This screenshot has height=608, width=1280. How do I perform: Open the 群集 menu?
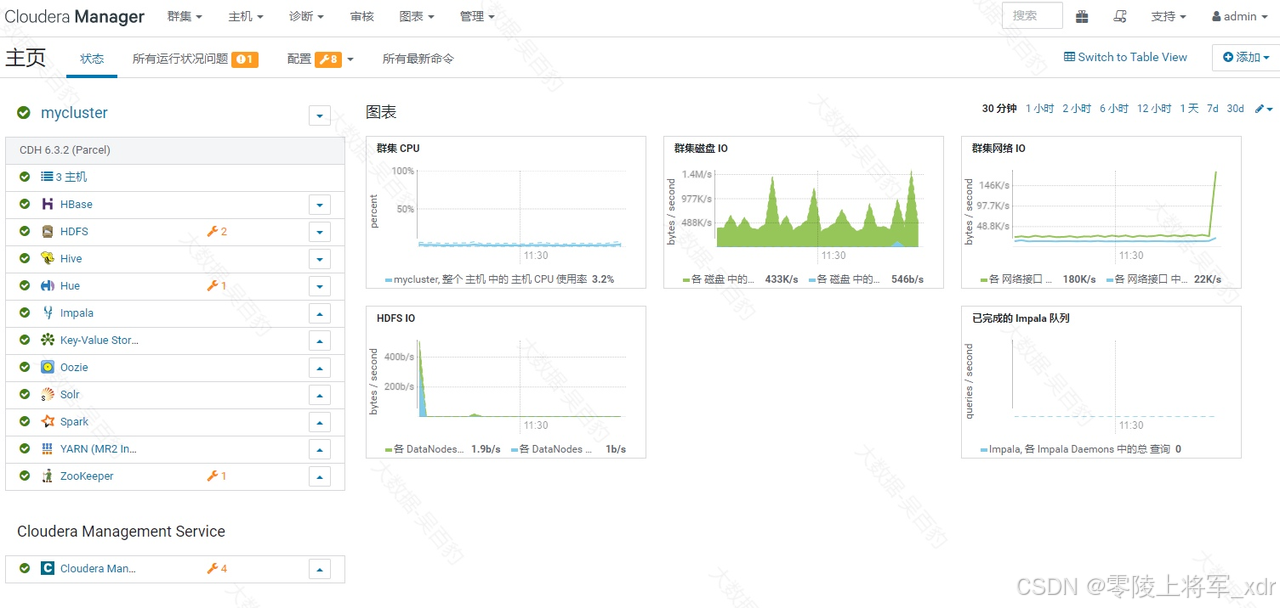coord(185,16)
